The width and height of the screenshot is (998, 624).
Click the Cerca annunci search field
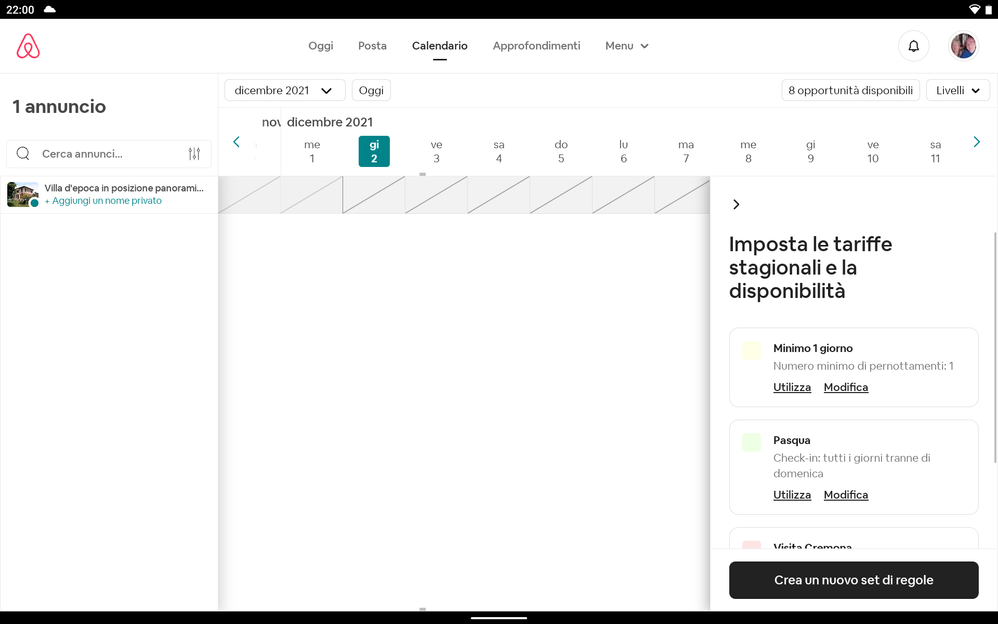(110, 154)
